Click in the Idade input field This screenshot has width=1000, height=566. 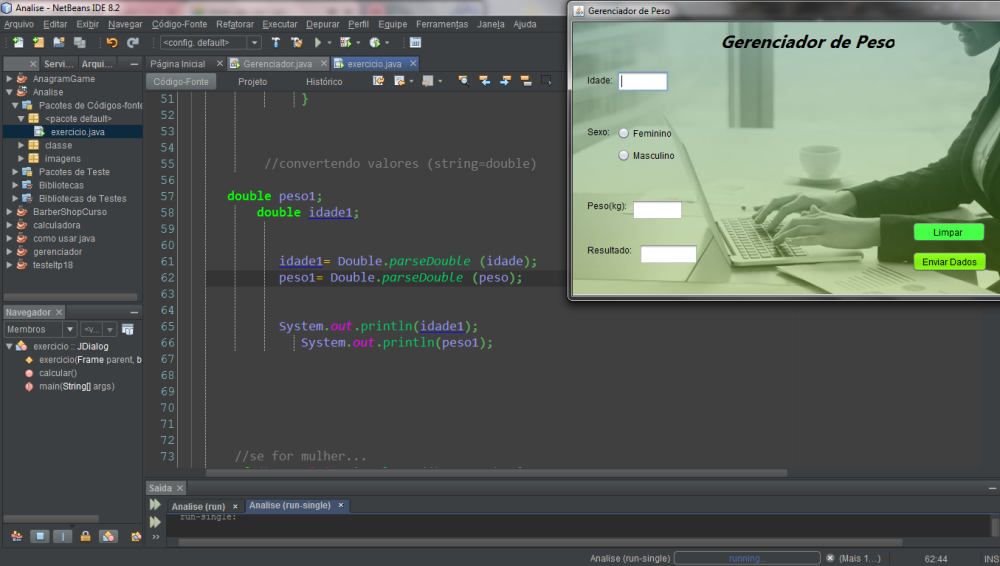[x=643, y=81]
